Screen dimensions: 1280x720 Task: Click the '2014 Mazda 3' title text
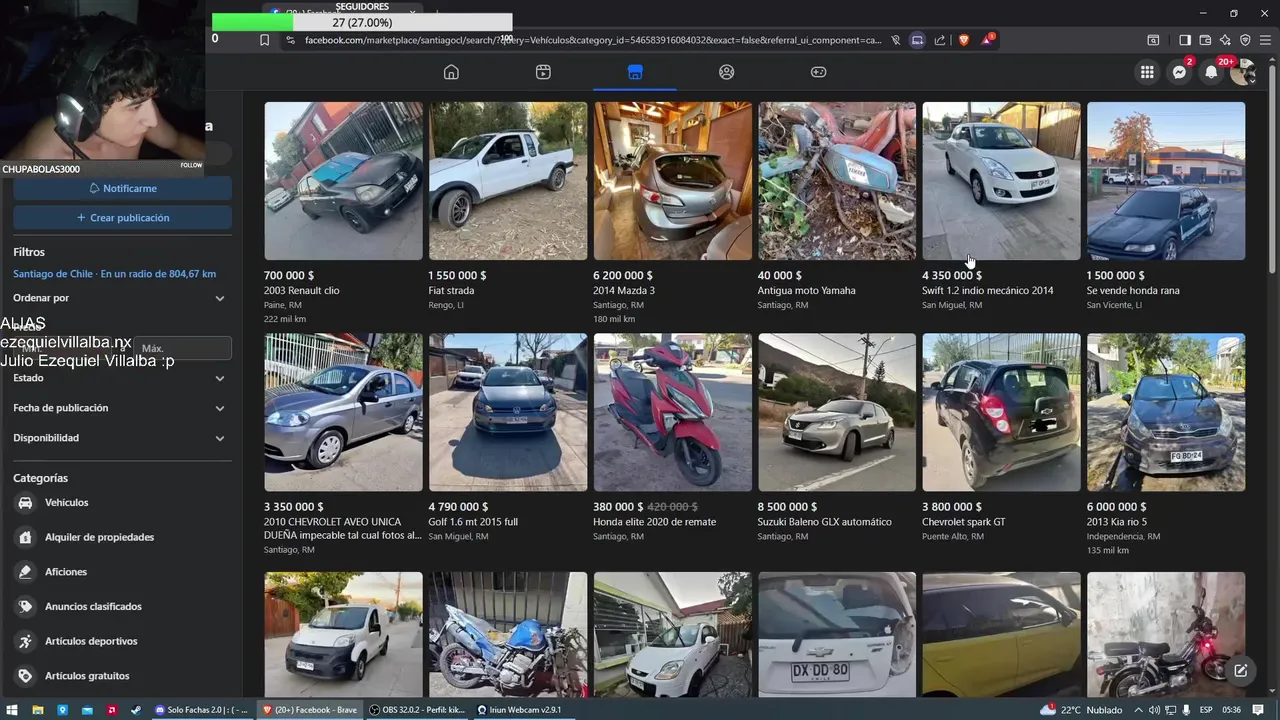[624, 291]
